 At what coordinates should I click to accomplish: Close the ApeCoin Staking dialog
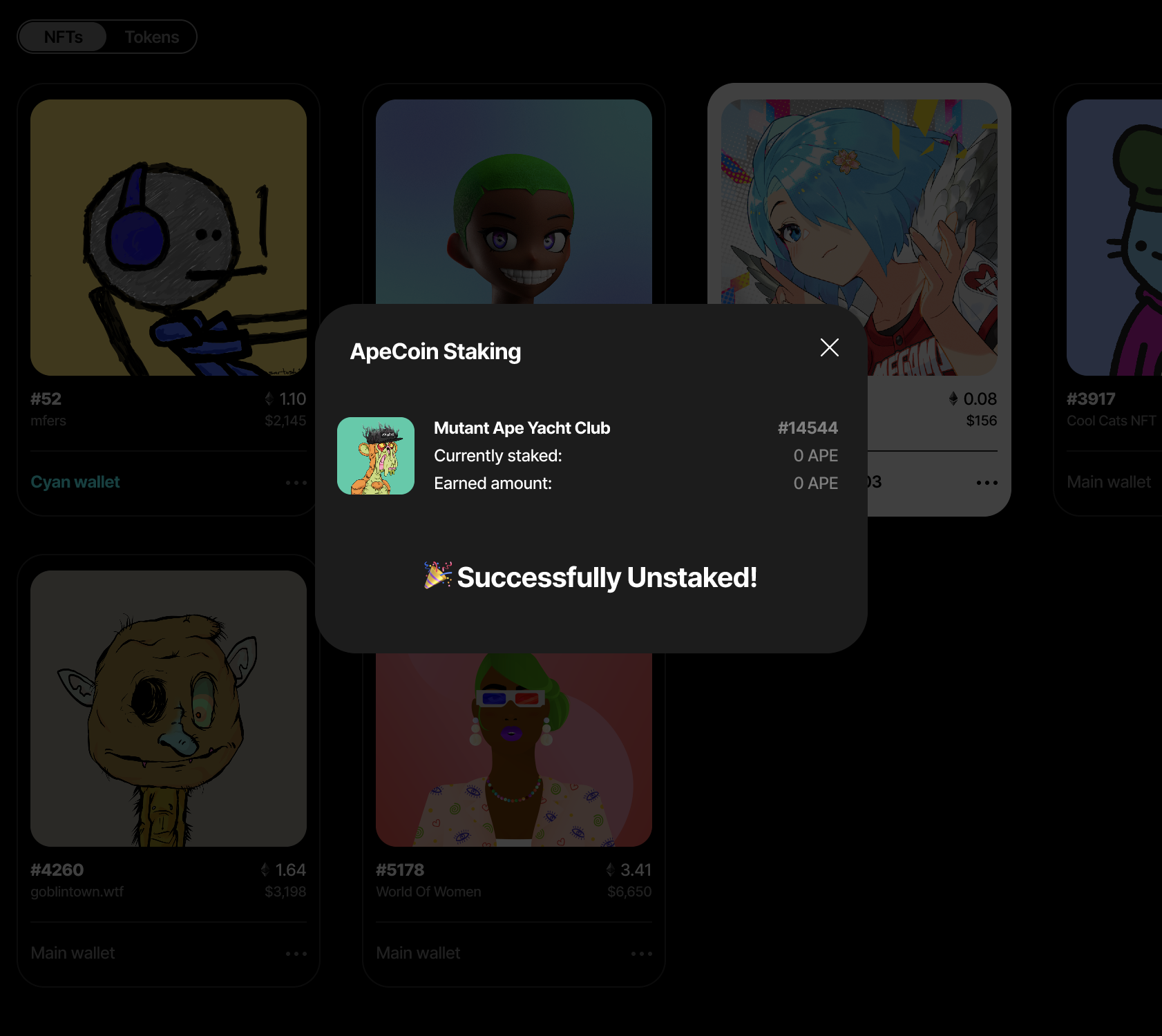[829, 347]
